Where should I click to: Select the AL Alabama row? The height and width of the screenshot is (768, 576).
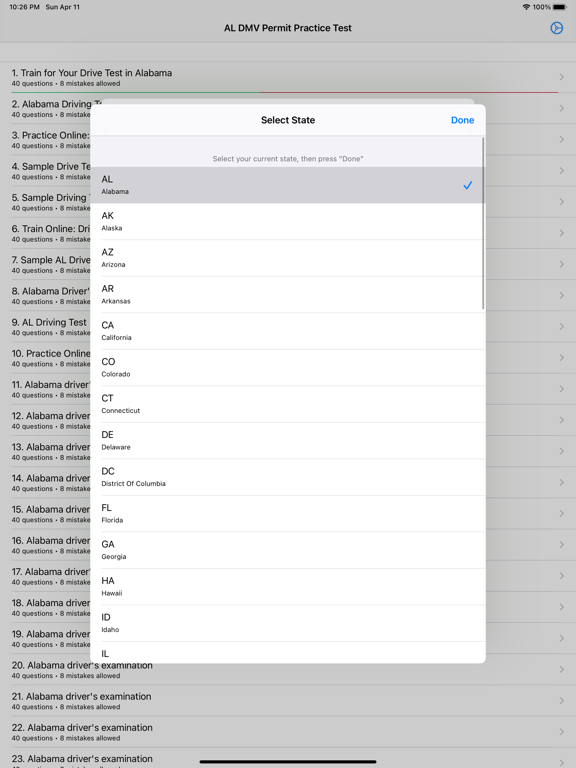point(288,185)
